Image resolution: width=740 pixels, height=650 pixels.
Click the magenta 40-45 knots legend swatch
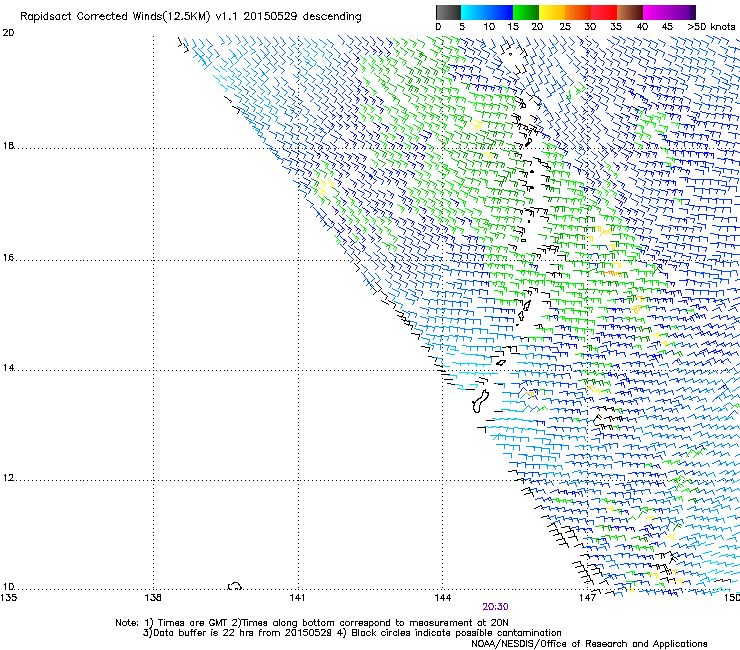(x=656, y=12)
